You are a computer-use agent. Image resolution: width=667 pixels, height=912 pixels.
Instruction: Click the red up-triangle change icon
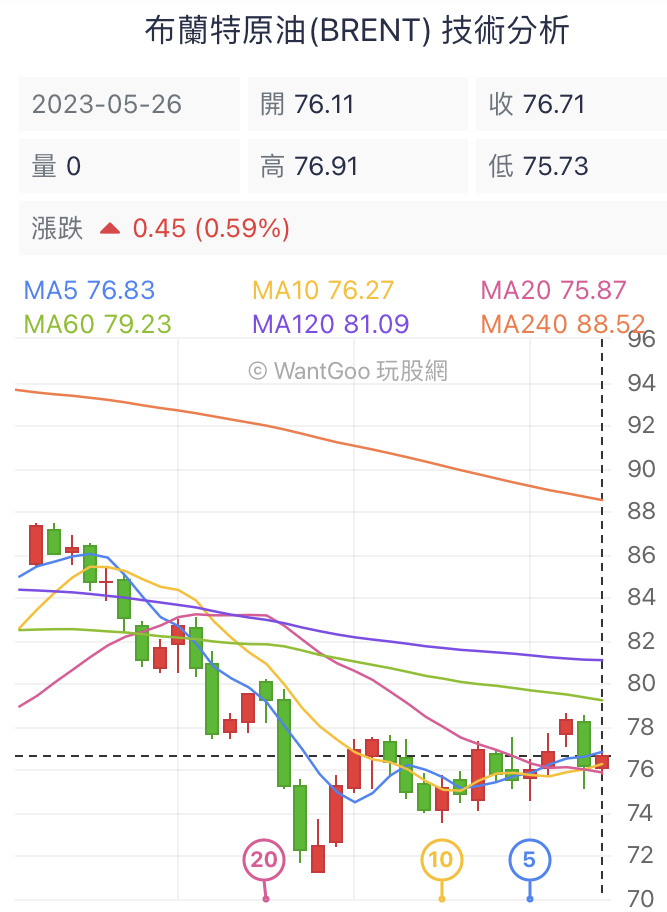pos(110,229)
